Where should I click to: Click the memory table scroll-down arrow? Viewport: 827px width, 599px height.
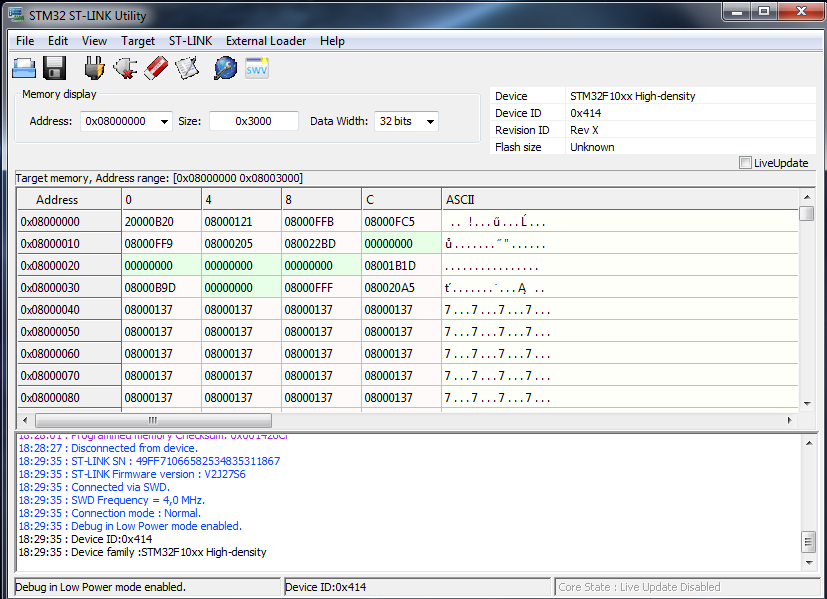click(806, 403)
